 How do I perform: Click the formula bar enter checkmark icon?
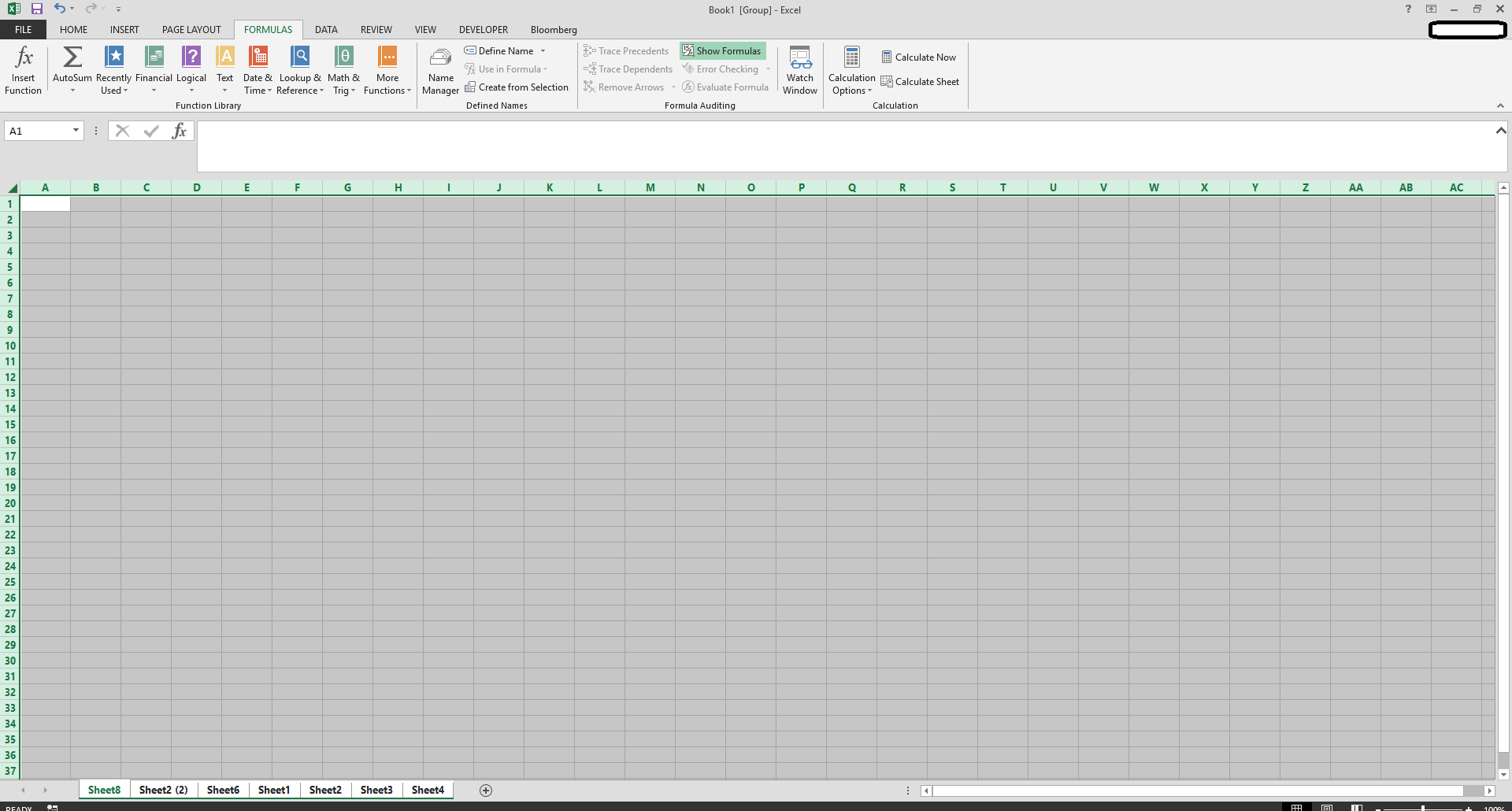click(x=151, y=131)
